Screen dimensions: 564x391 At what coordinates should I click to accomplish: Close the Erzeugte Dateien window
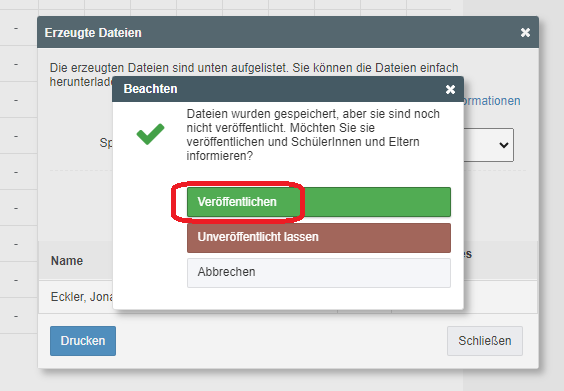(525, 33)
